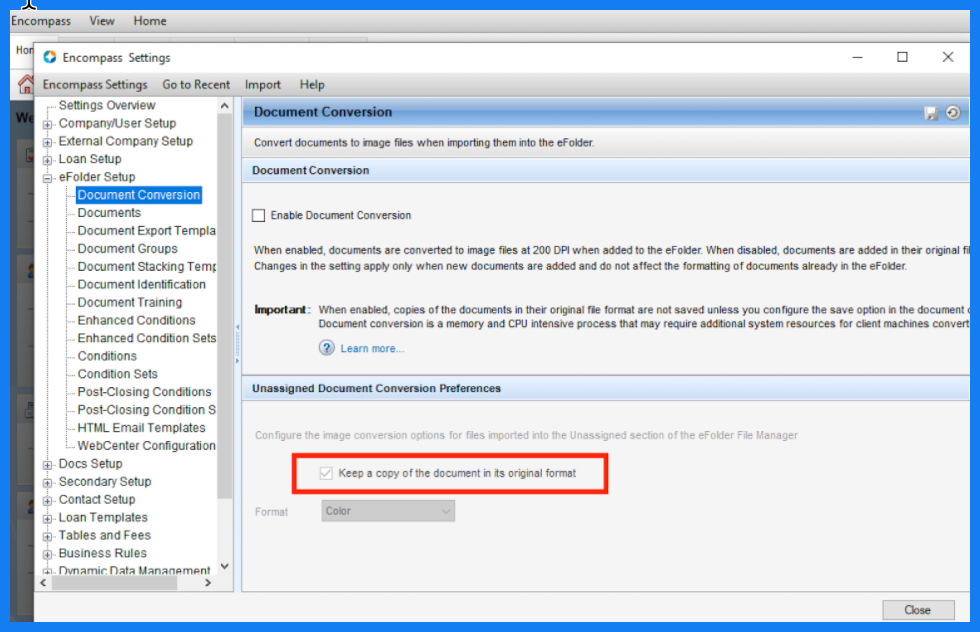Image resolution: width=980 pixels, height=632 pixels.
Task: Expand the Loan Templates tree node
Action: coord(47,518)
